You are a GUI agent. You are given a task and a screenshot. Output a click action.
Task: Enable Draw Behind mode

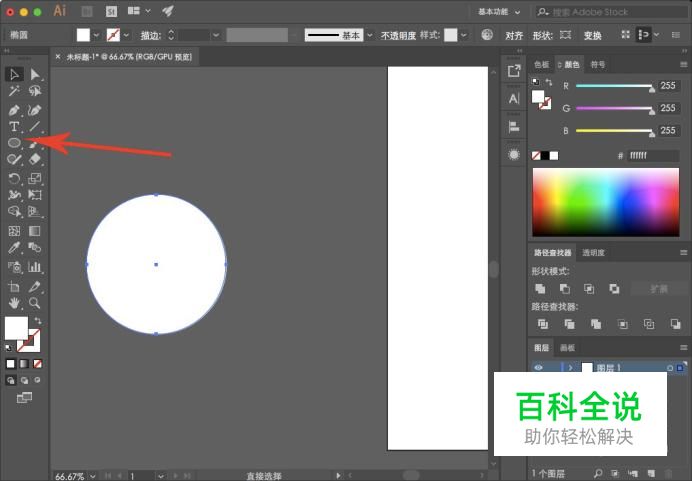click(24, 380)
